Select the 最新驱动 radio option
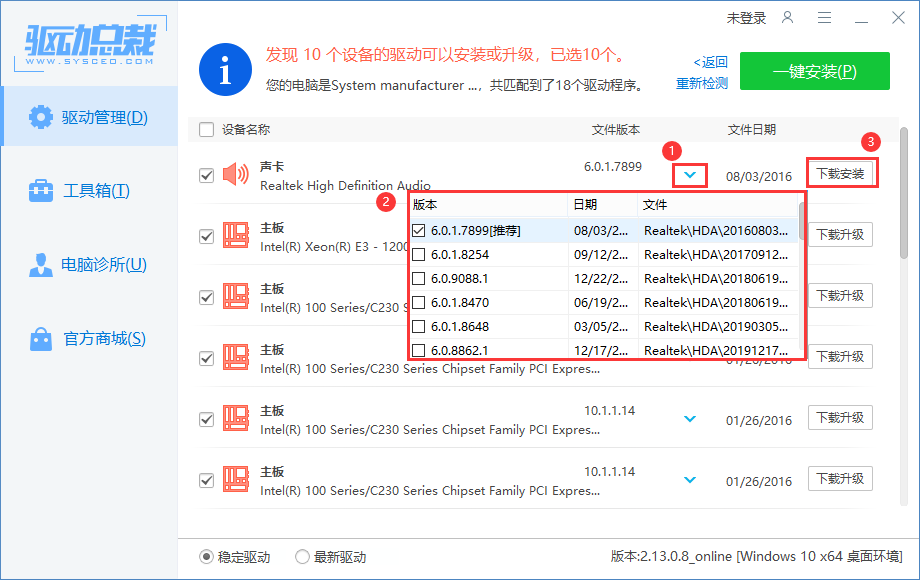The width and height of the screenshot is (920, 580). click(x=302, y=557)
